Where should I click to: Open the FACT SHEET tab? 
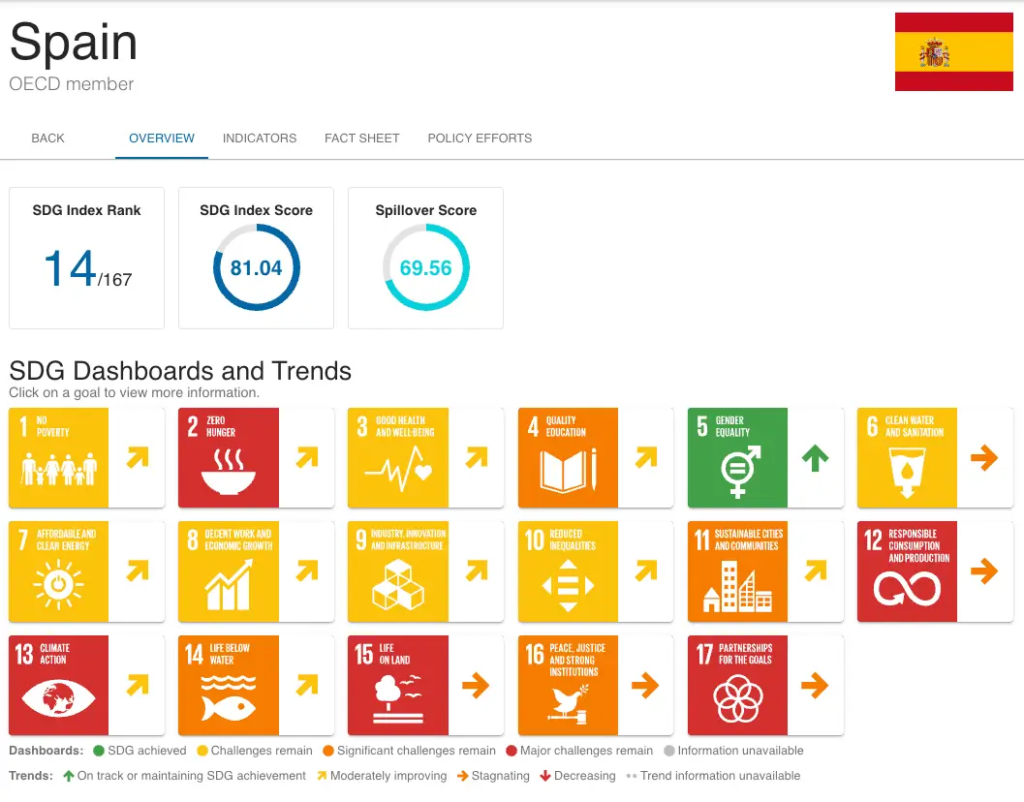tap(362, 138)
